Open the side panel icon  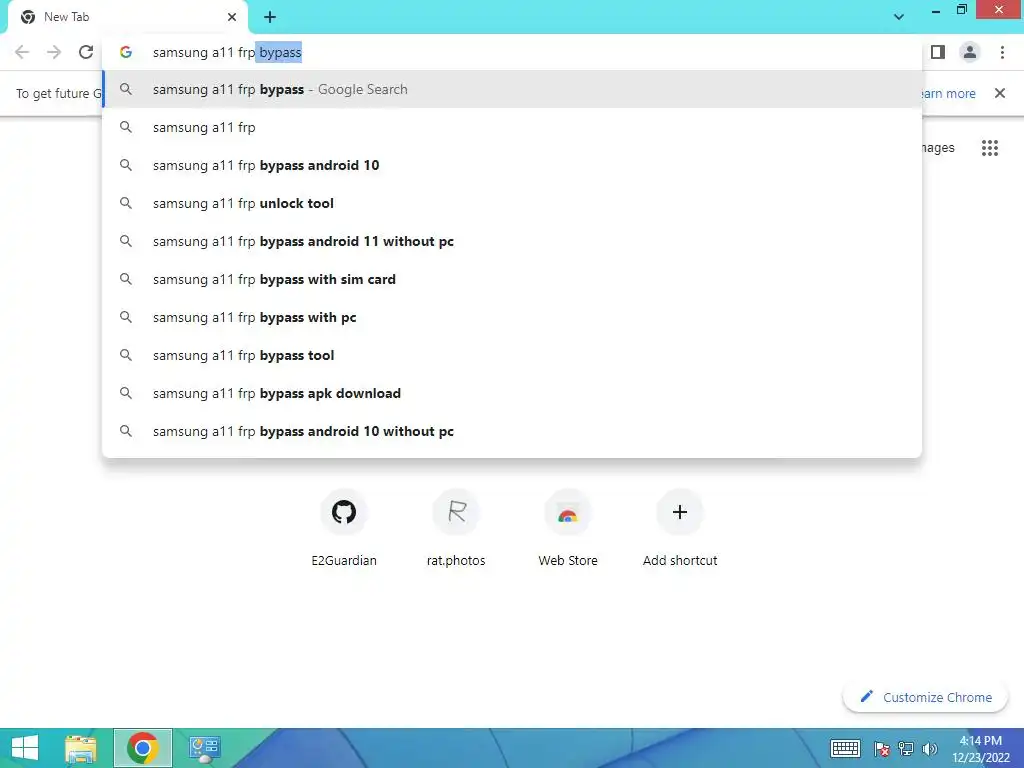coord(938,52)
